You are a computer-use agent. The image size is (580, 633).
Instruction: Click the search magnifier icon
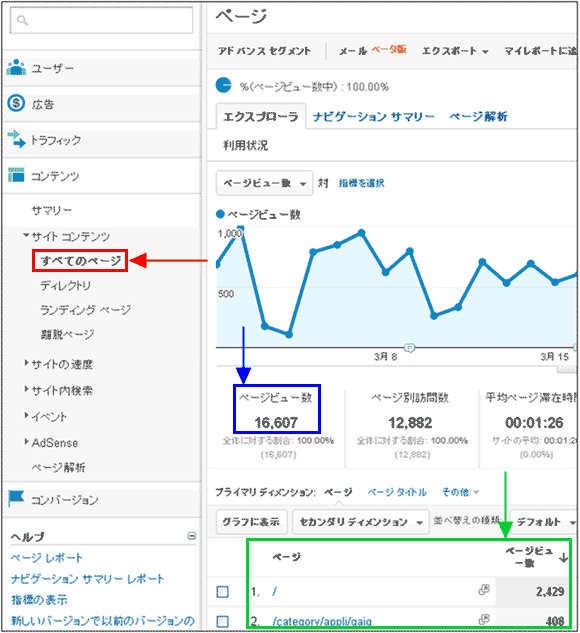(23, 20)
